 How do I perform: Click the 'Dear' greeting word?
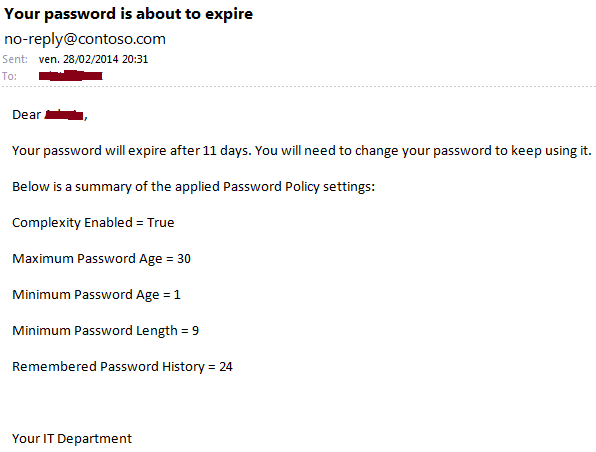[x=26, y=114]
